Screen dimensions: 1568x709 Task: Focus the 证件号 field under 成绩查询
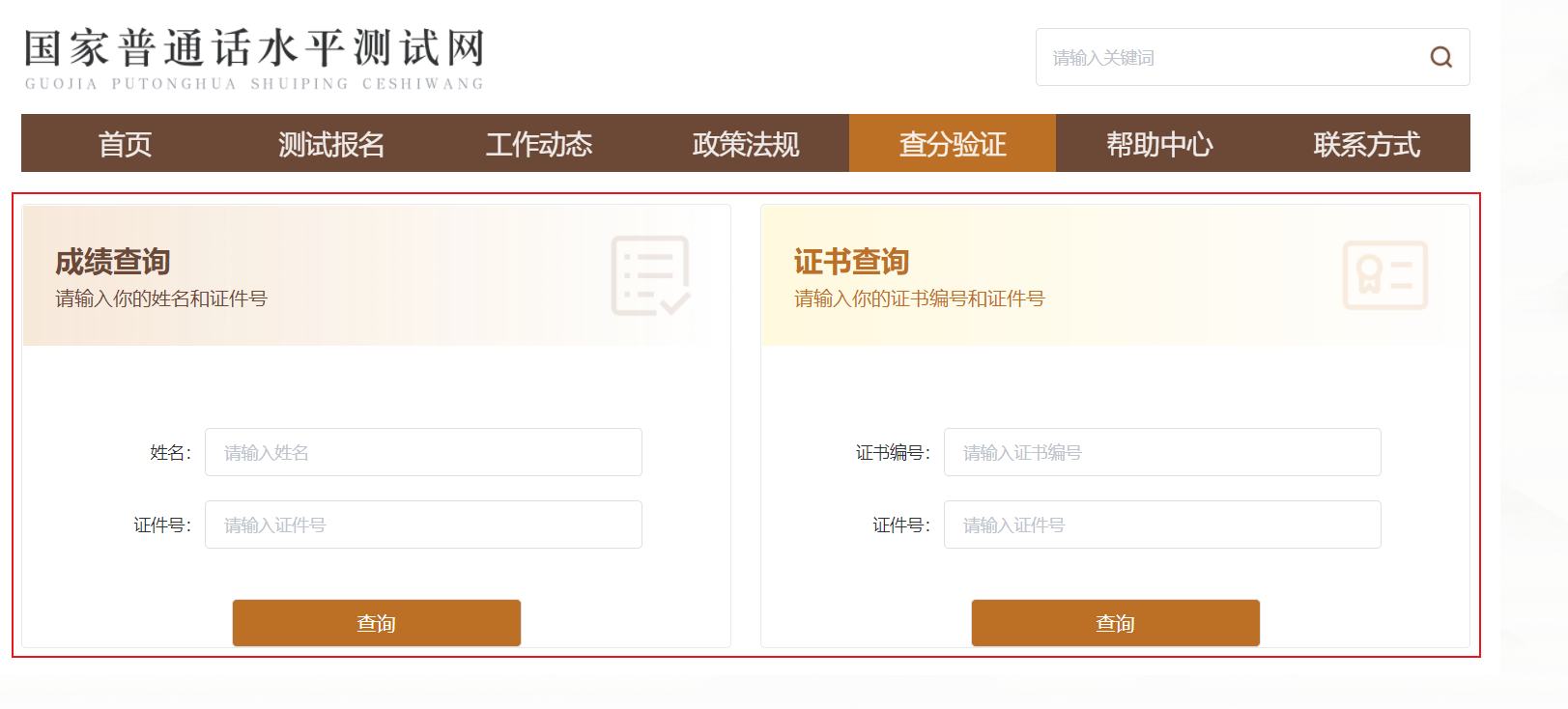tap(423, 525)
